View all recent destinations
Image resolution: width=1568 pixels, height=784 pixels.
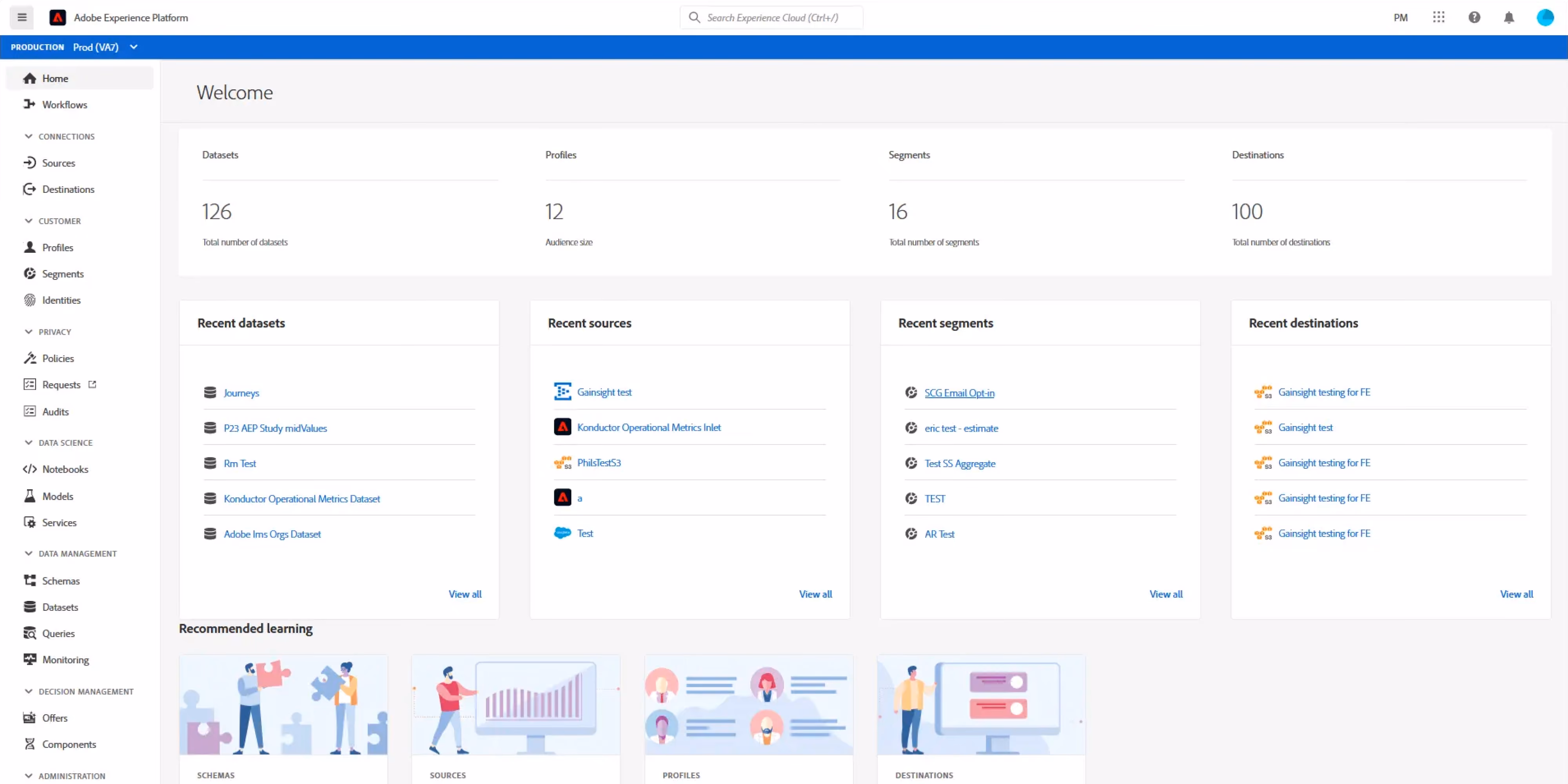tap(1516, 594)
